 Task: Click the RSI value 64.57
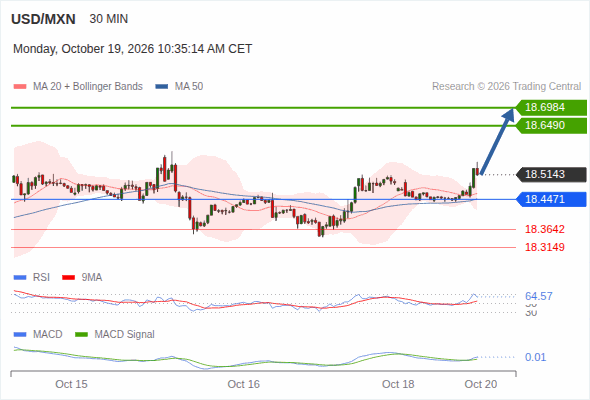coord(539,296)
